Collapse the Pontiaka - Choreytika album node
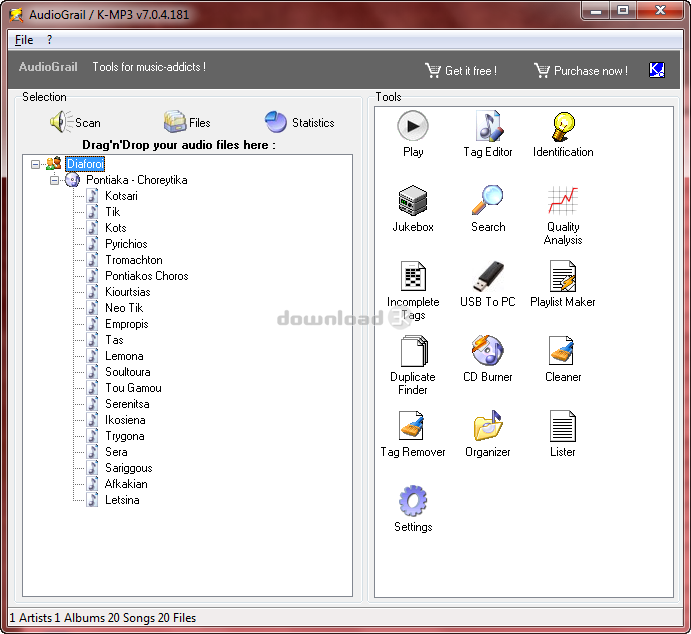This screenshot has width=691, height=634. 54,180
